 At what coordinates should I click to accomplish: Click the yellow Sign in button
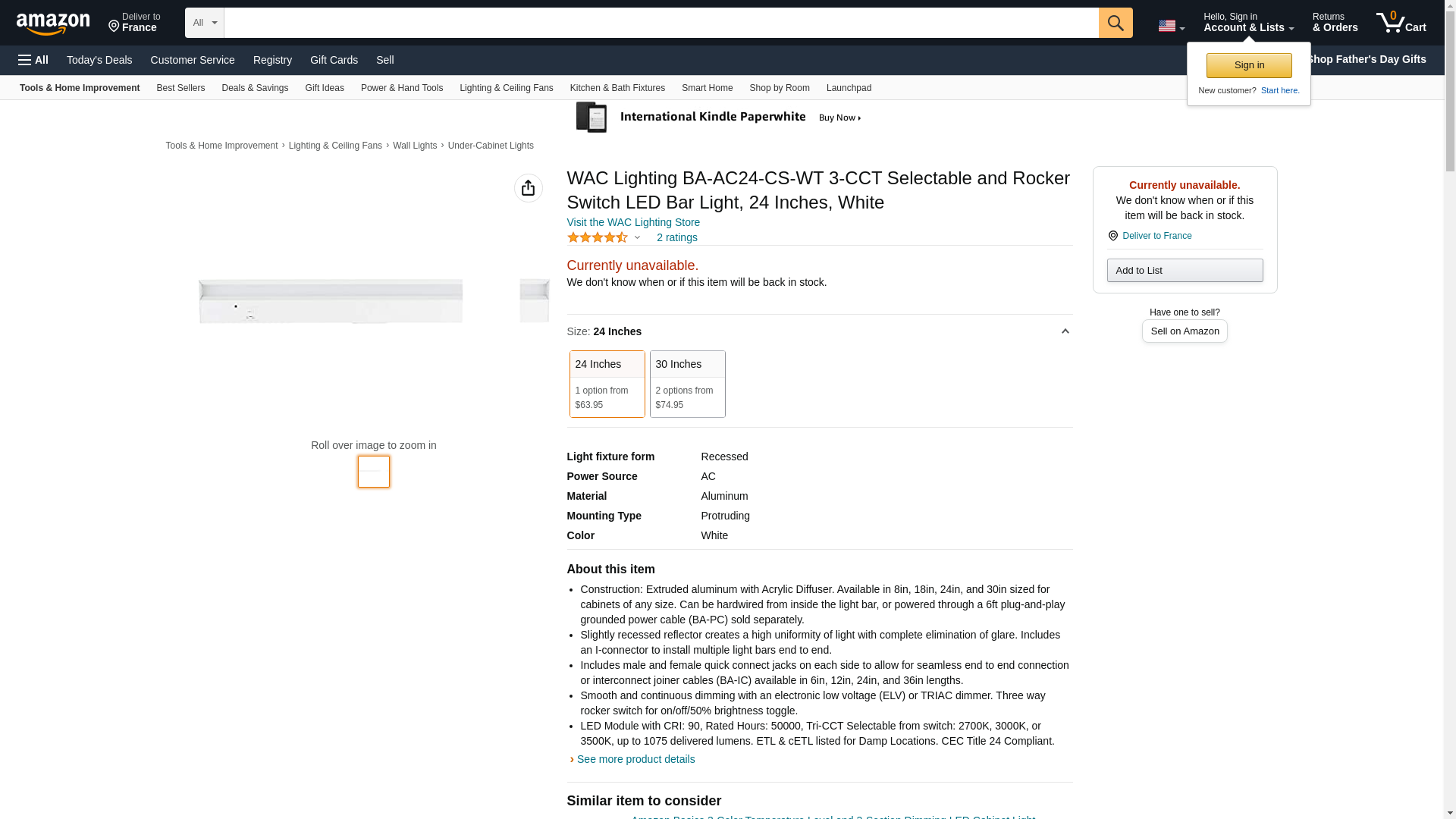(1248, 65)
